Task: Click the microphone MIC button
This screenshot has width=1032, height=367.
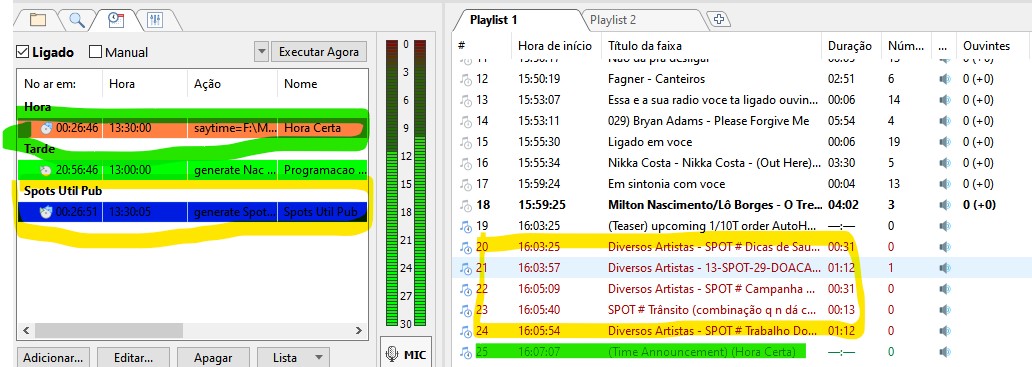Action: (405, 355)
